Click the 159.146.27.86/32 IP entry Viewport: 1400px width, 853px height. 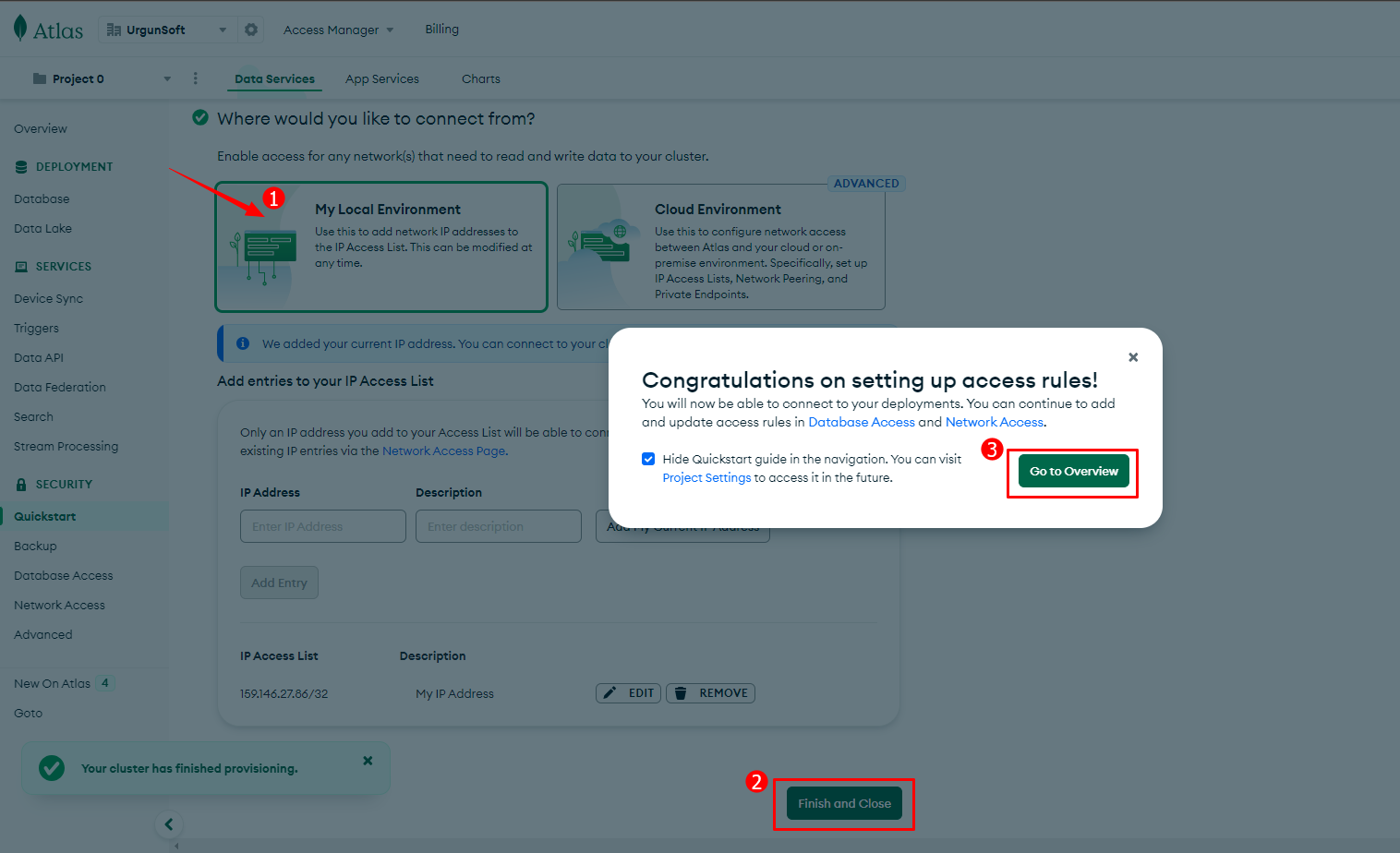pyautogui.click(x=284, y=694)
